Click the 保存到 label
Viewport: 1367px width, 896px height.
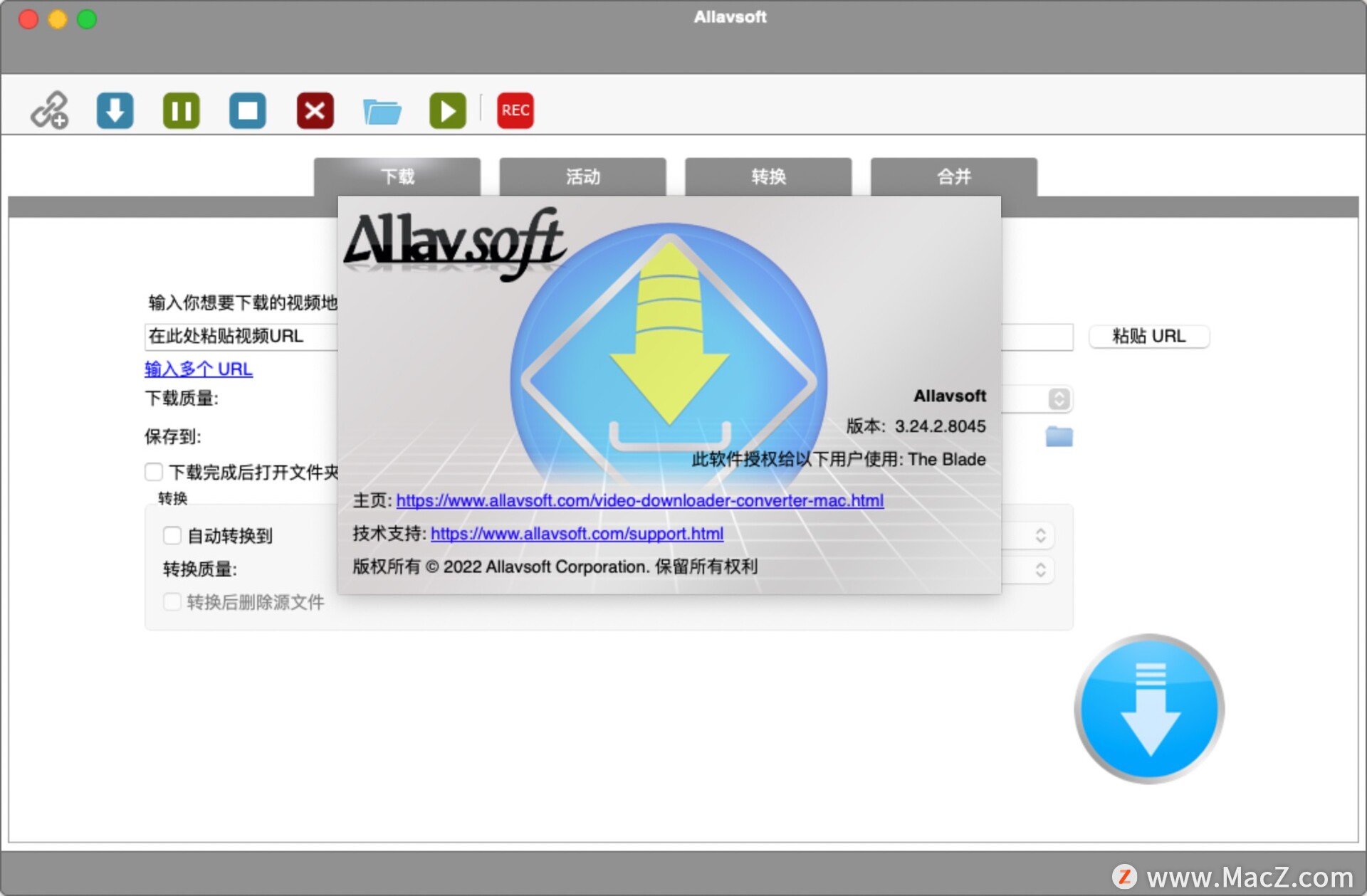pyautogui.click(x=173, y=436)
